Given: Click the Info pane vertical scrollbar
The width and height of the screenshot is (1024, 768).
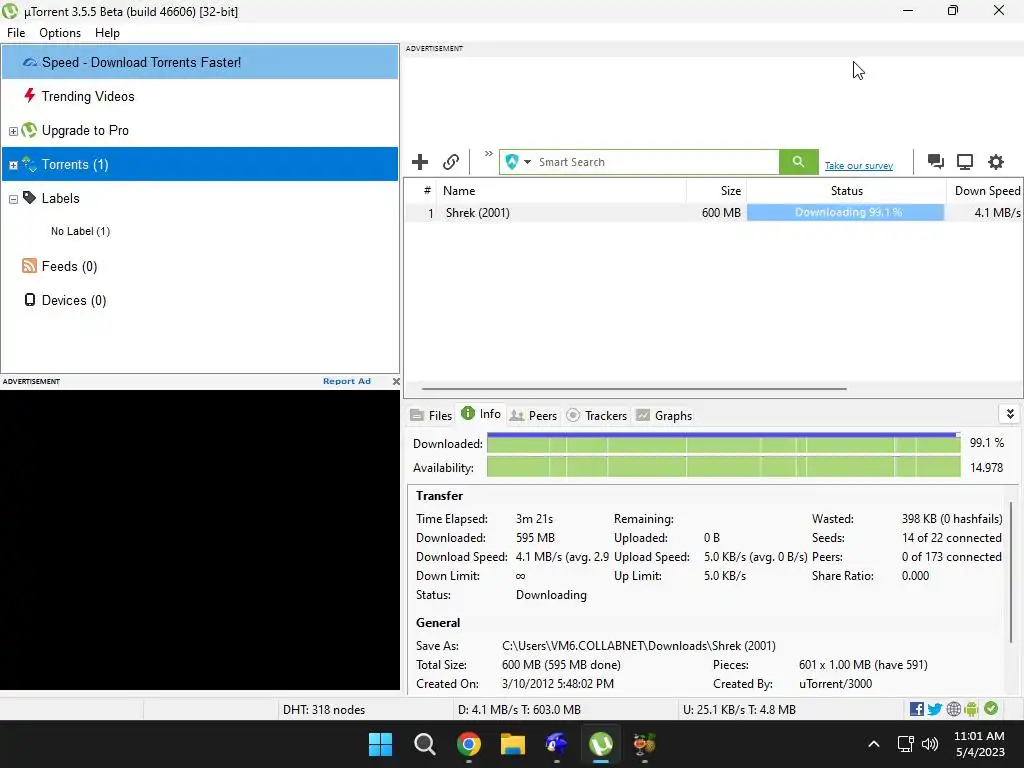Looking at the screenshot, I should pos(1012,571).
